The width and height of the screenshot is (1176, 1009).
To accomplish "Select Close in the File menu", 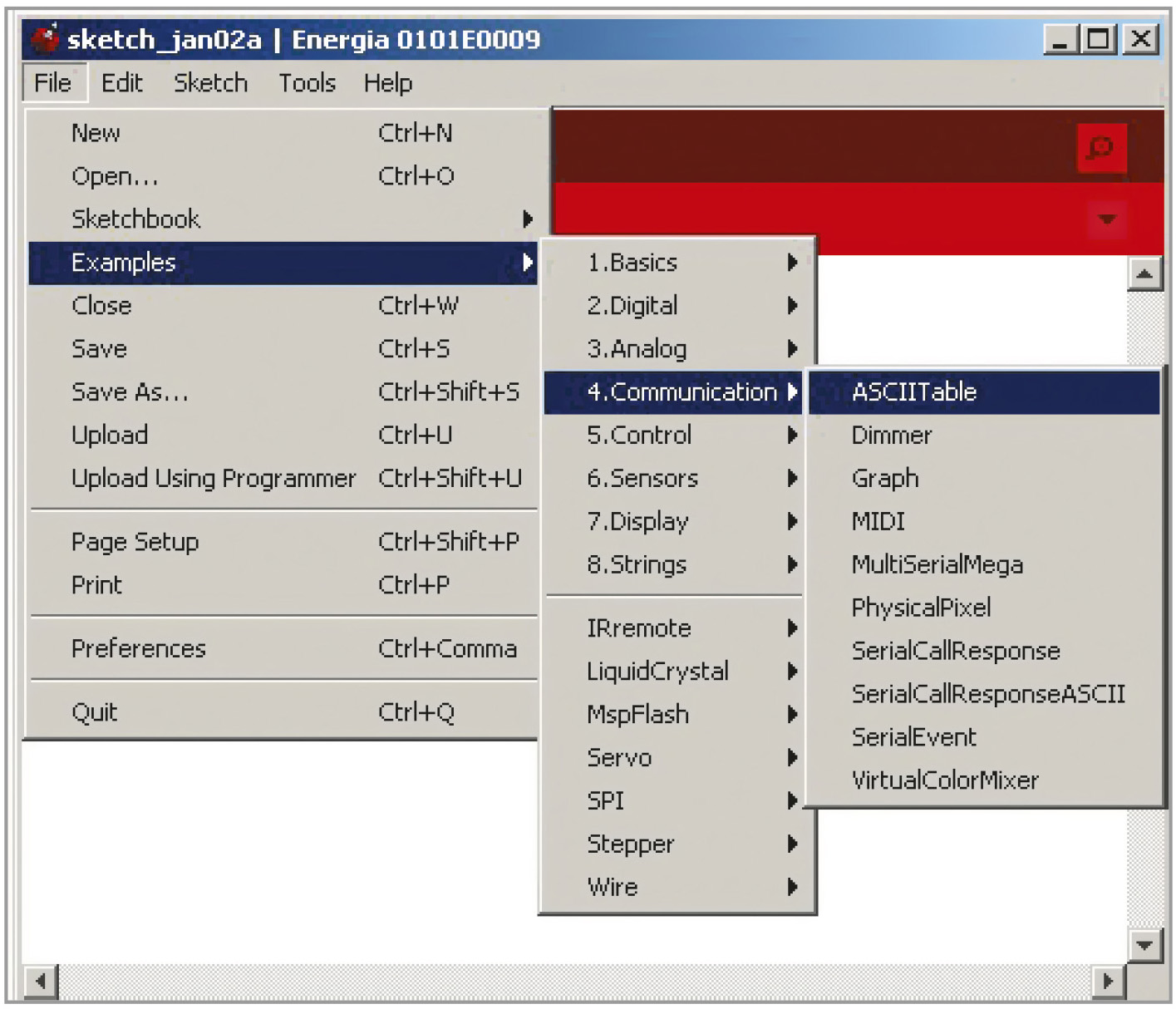I will pyautogui.click(x=283, y=306).
